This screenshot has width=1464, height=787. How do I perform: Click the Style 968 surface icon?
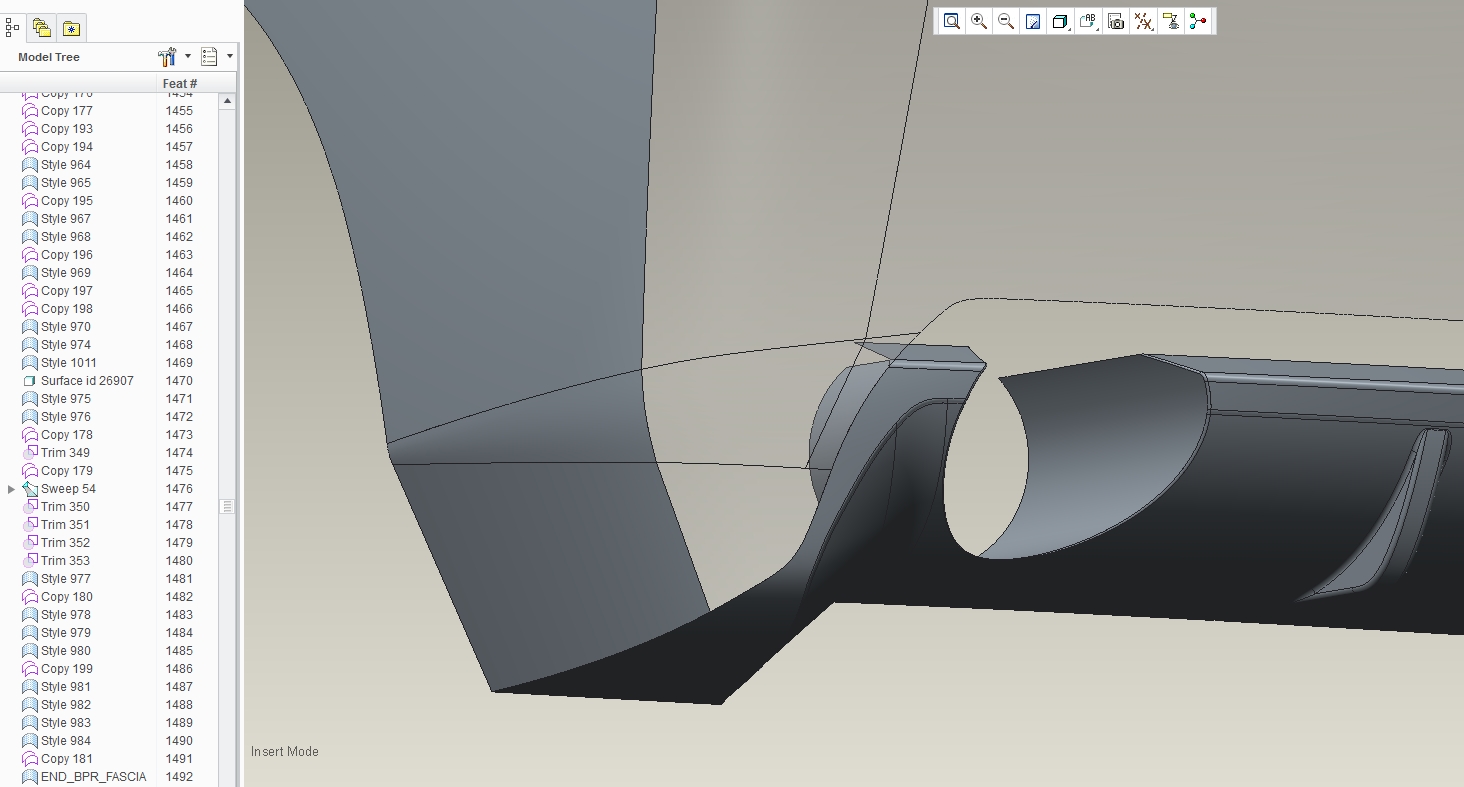click(x=30, y=237)
